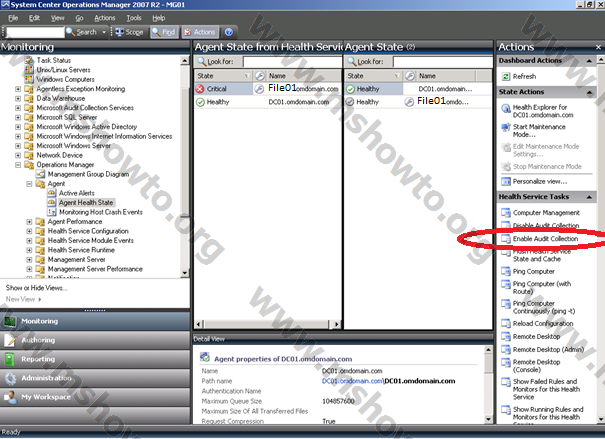
Task: Click the Windows Computers view icon
Action: click(29, 79)
